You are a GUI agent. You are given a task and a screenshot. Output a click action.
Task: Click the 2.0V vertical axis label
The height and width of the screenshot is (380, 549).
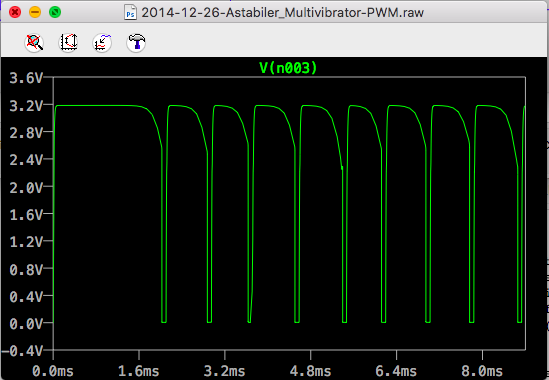tap(26, 187)
